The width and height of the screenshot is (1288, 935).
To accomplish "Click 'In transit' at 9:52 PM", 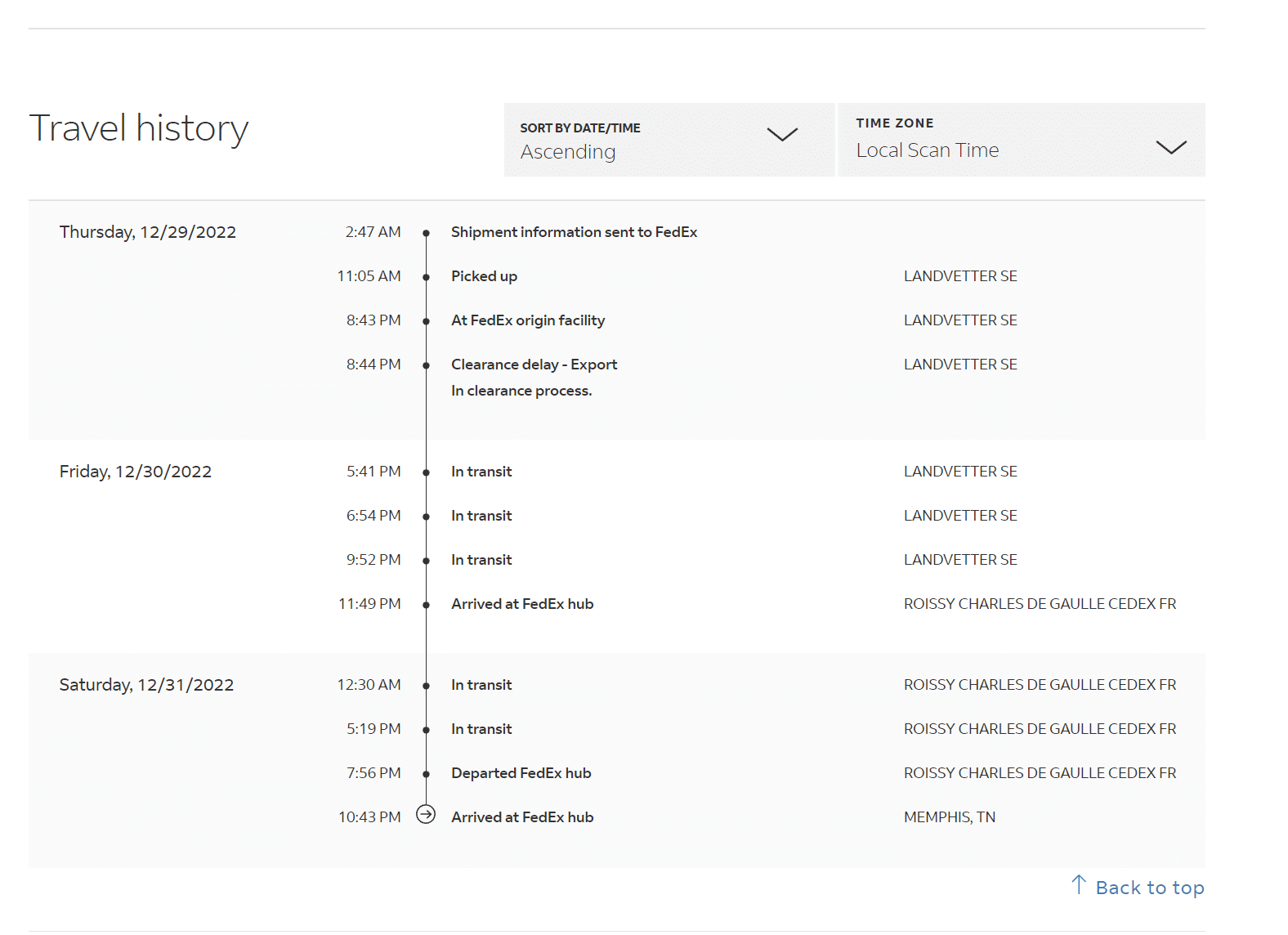I will tap(481, 560).
